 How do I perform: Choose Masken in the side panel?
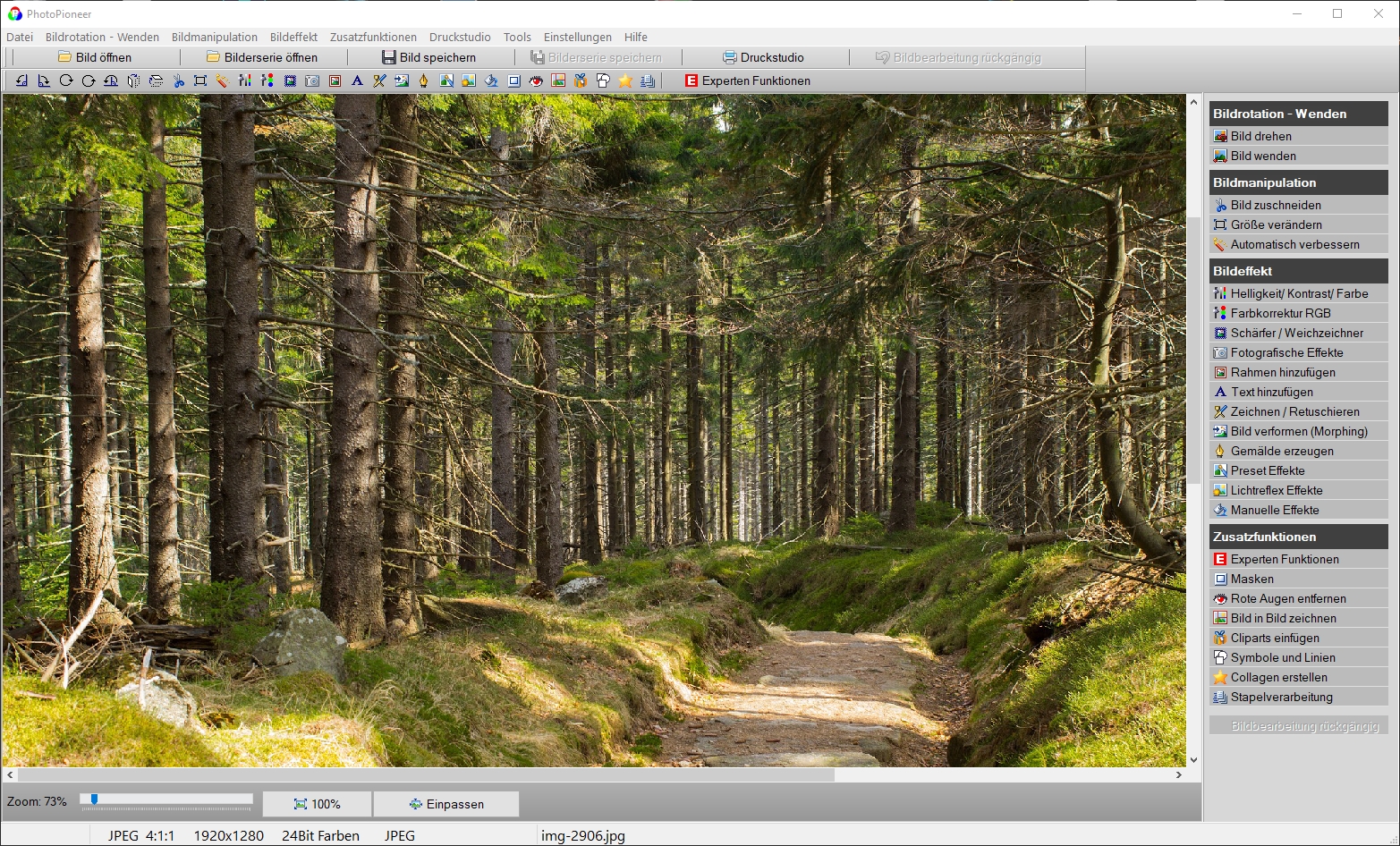click(1252, 579)
